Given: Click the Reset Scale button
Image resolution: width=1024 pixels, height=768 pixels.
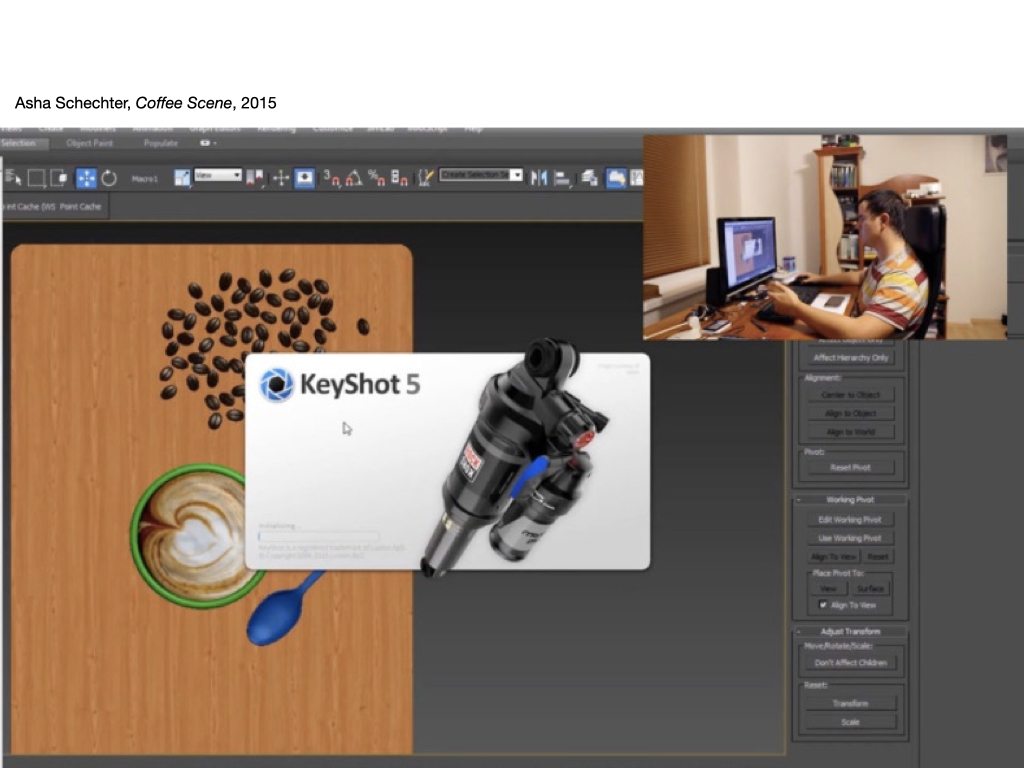Looking at the screenshot, I should [x=850, y=722].
